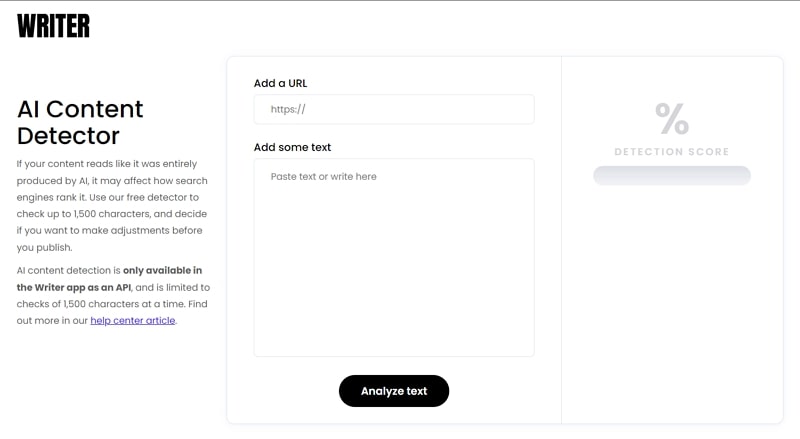Viewport: 800px width, 439px height.
Task: Click the 'the Writer app as an API' text
Action: [x=74, y=287]
